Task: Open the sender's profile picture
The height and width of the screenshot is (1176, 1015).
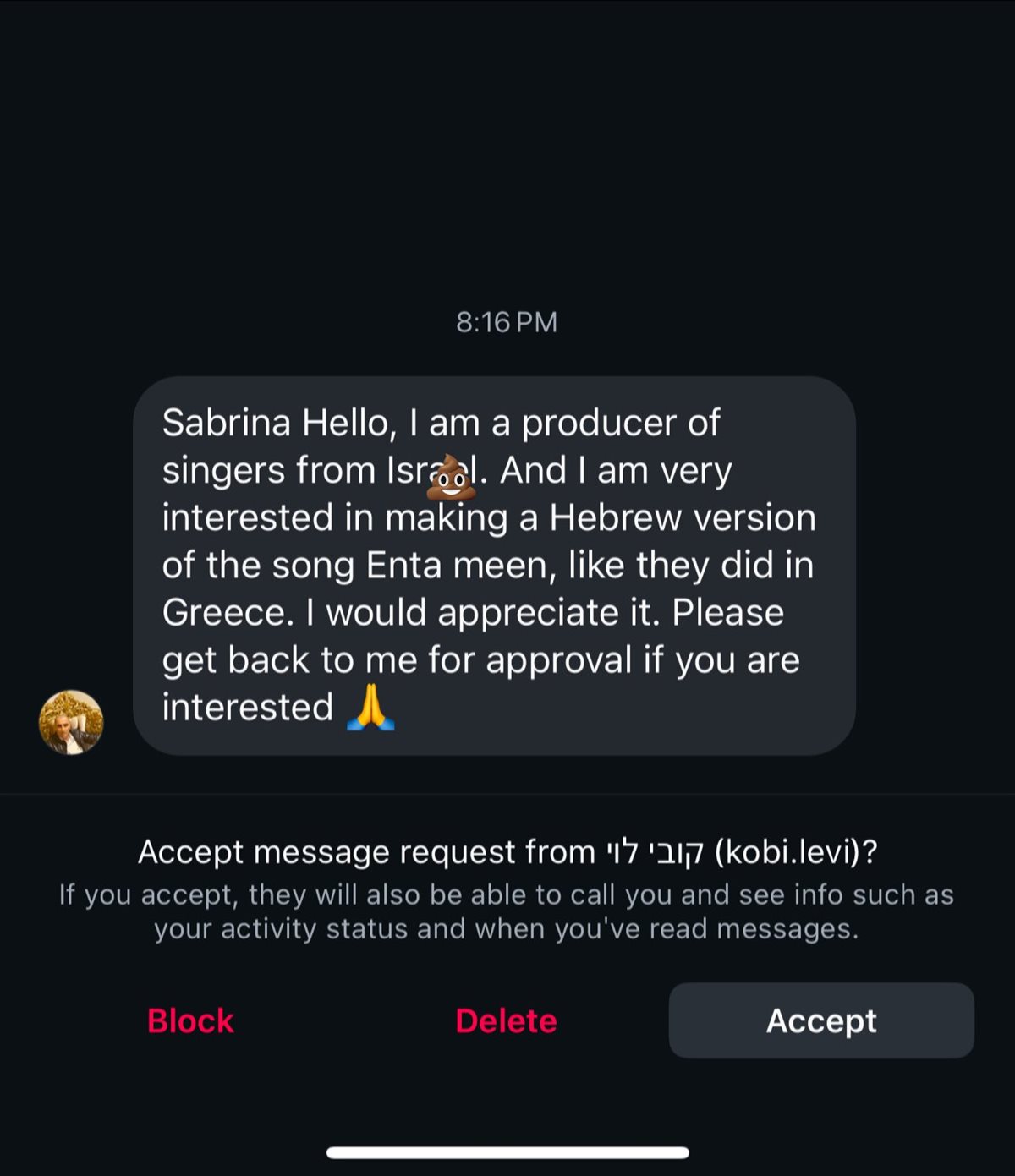Action: 71,722
